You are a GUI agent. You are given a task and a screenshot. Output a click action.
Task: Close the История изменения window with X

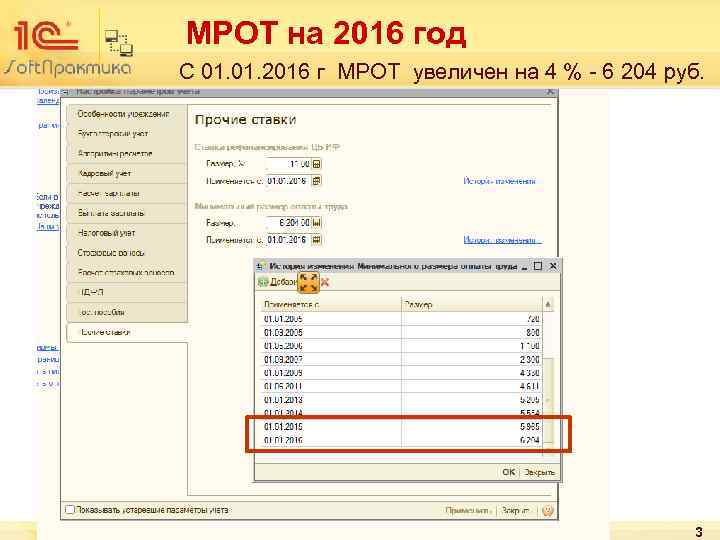tap(553, 266)
